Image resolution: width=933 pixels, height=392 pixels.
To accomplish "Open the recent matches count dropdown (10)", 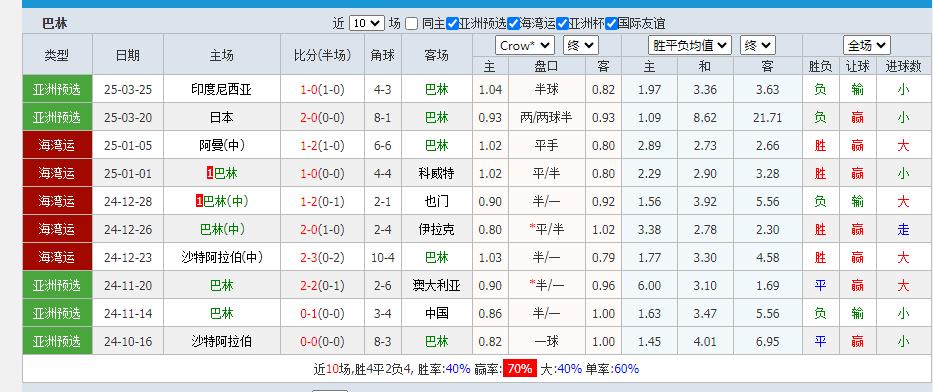I will click(x=367, y=23).
